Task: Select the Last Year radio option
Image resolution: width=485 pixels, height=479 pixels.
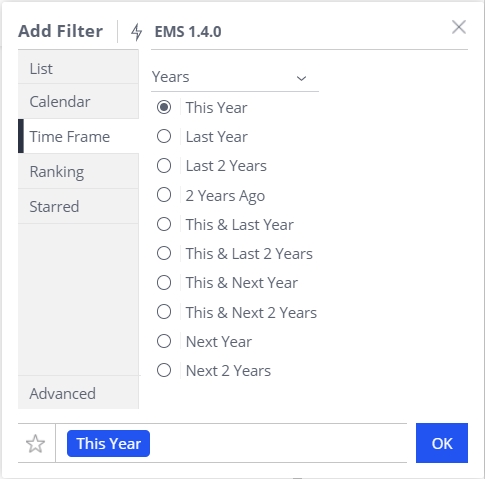Action: [x=164, y=136]
